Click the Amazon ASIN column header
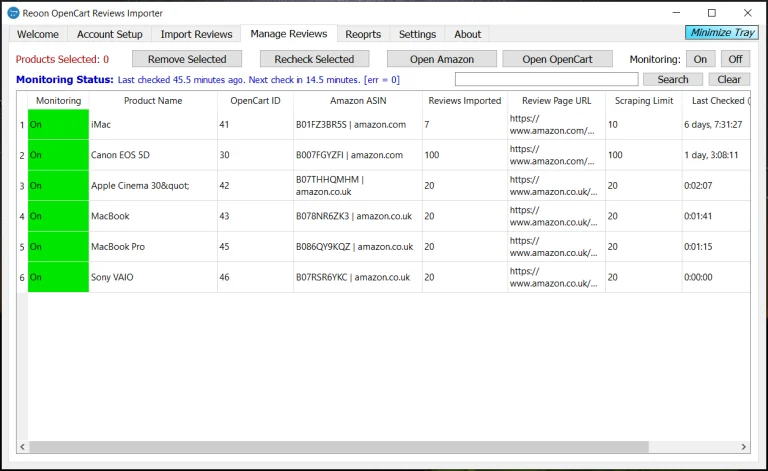This screenshot has height=471, width=768. pos(358,100)
